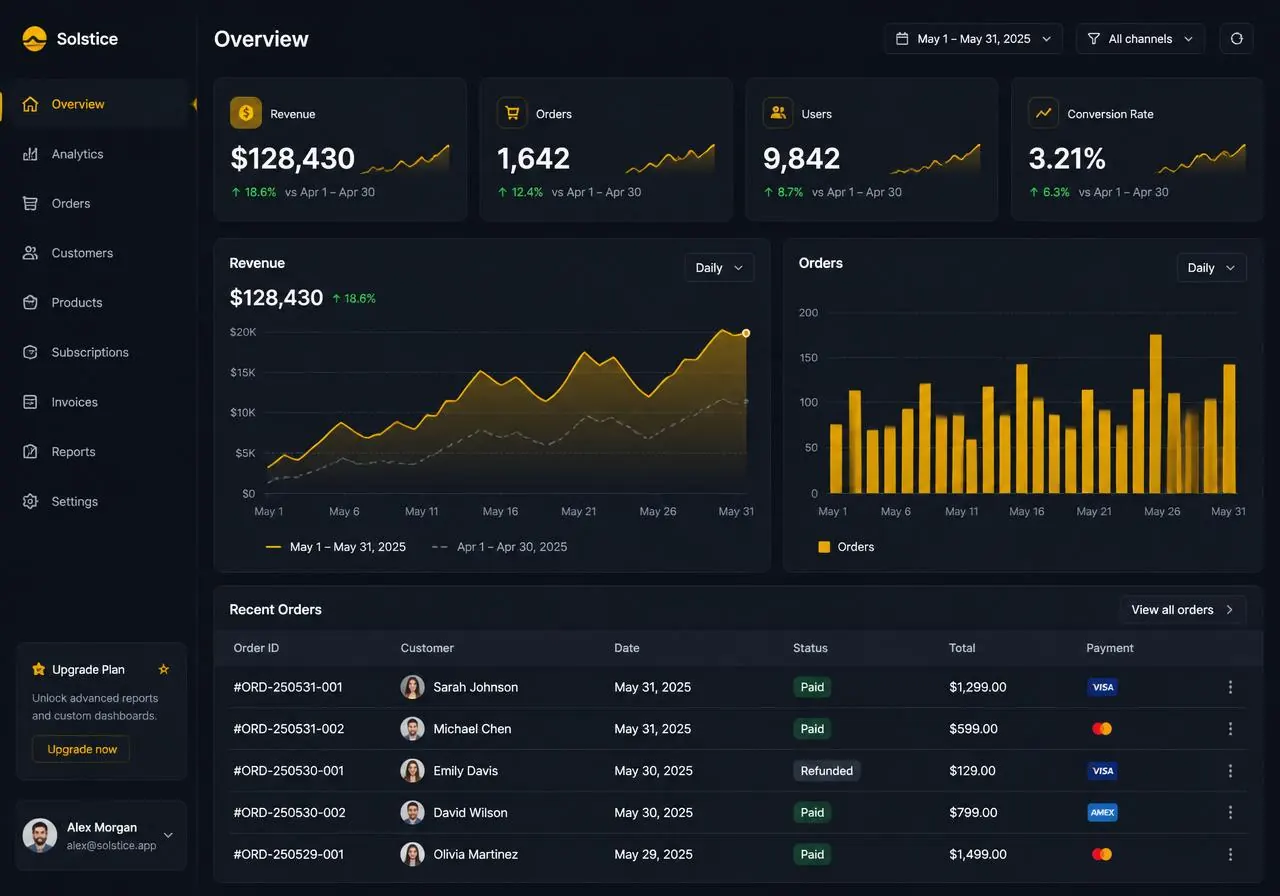Click the star icon left of Upgrade Plan
1280x896 pixels.
pyautogui.click(x=39, y=669)
